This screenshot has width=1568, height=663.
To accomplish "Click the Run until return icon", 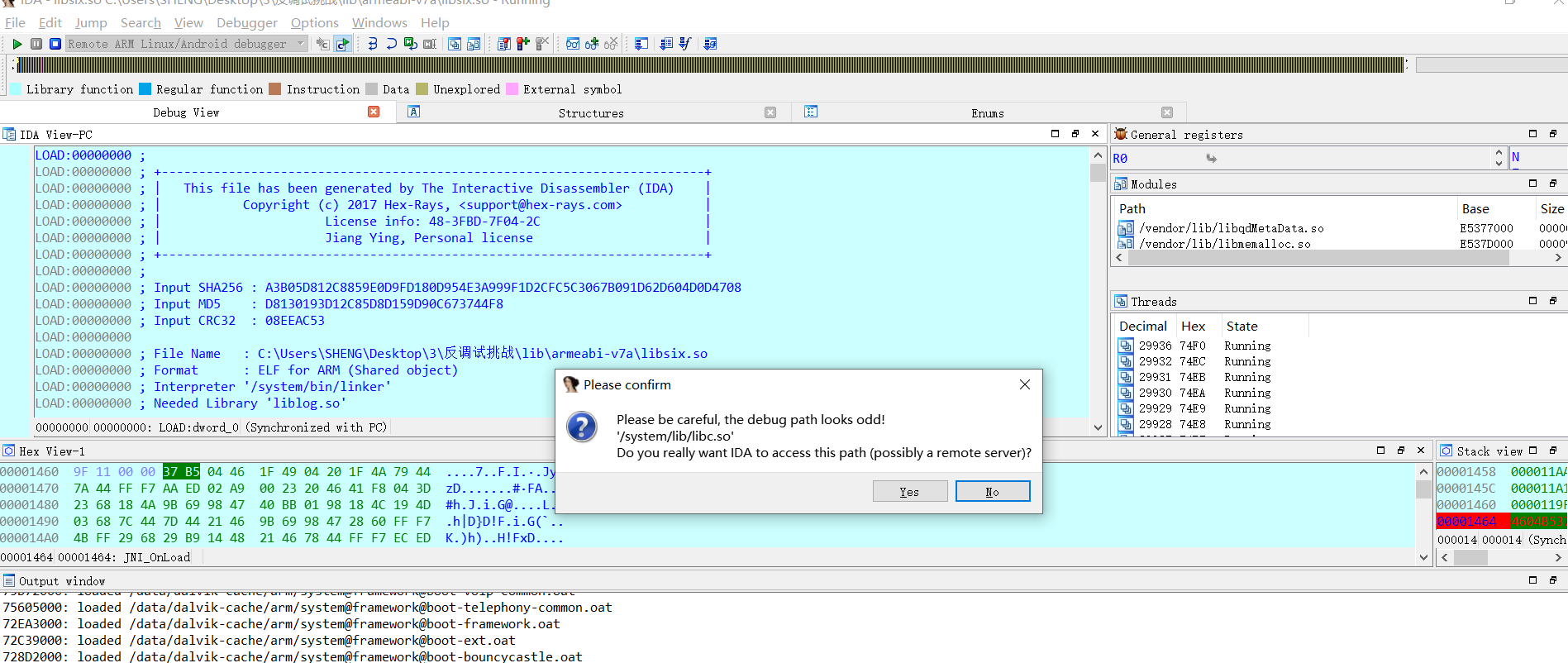I will pos(410,44).
